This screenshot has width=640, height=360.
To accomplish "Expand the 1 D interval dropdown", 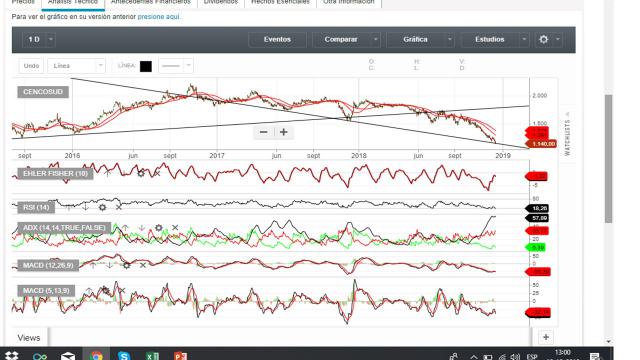I will [51, 40].
